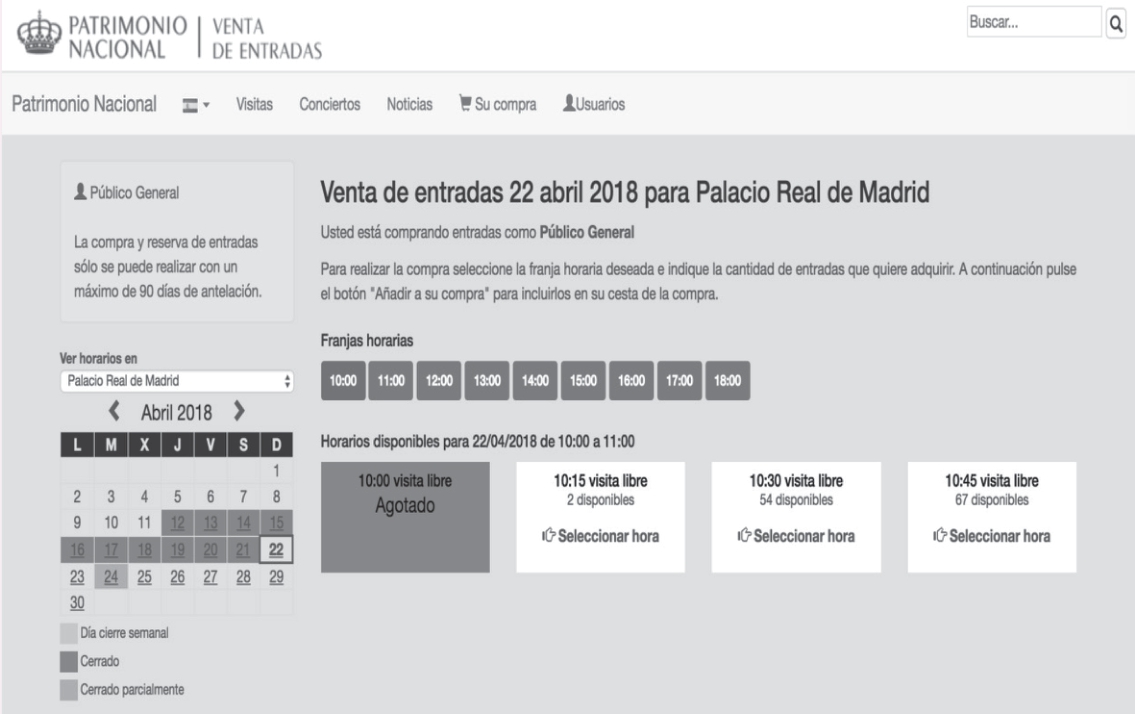
Task: Go to the Noticias page
Action: click(409, 104)
